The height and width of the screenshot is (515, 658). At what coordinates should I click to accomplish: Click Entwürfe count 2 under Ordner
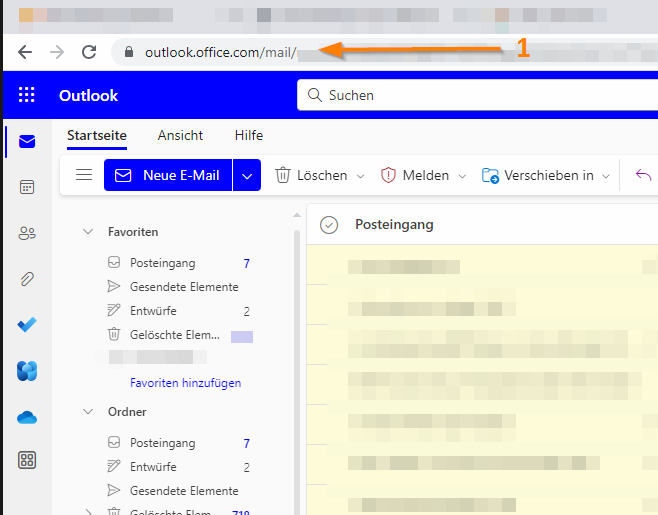(246, 468)
